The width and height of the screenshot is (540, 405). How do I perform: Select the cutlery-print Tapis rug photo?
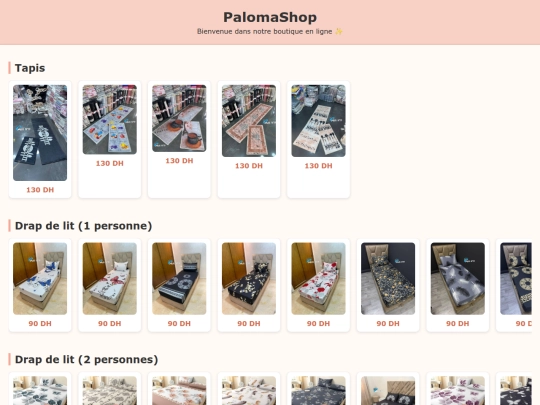[x=318, y=121]
